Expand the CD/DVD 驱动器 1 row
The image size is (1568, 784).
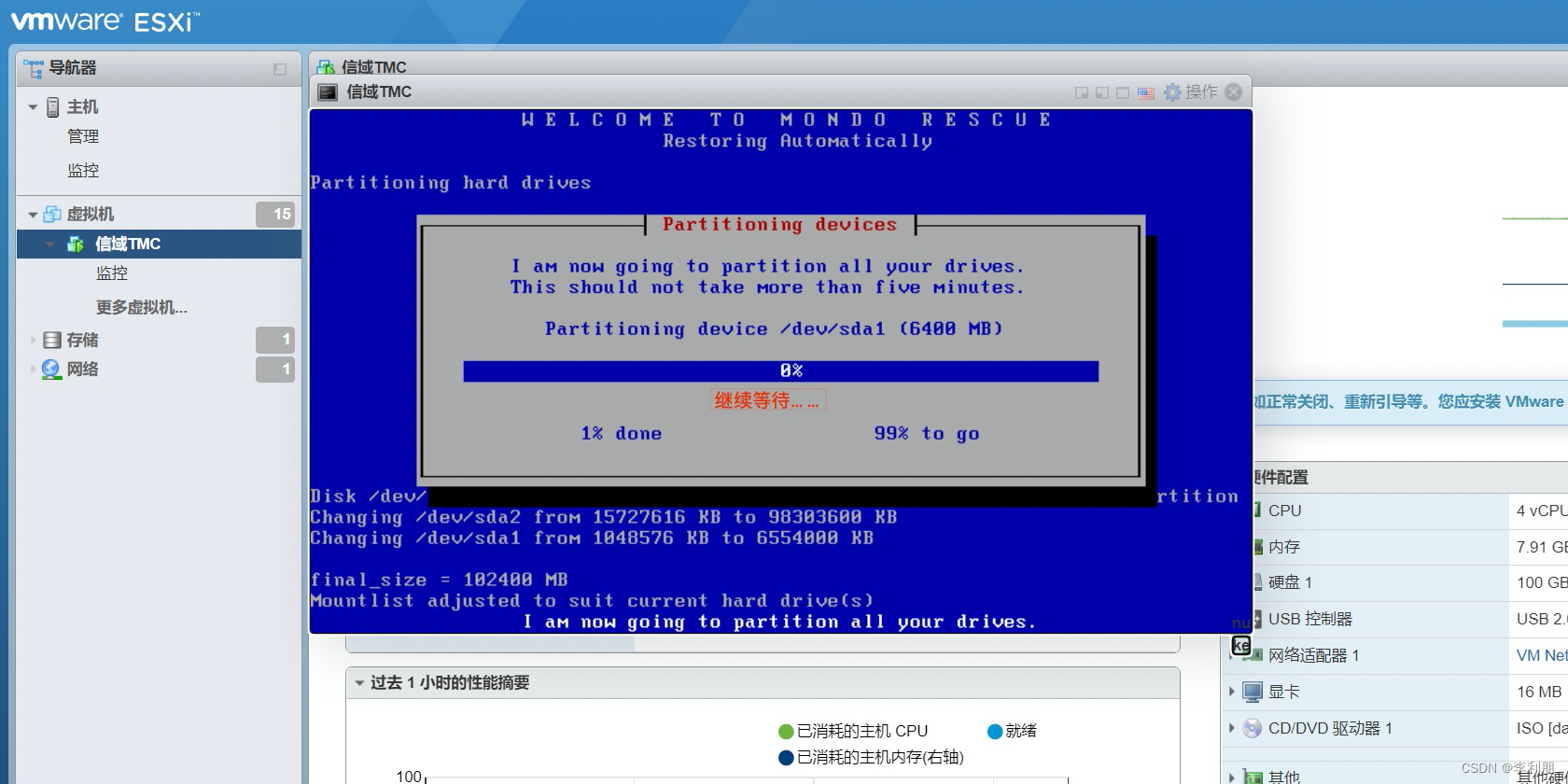(1232, 728)
